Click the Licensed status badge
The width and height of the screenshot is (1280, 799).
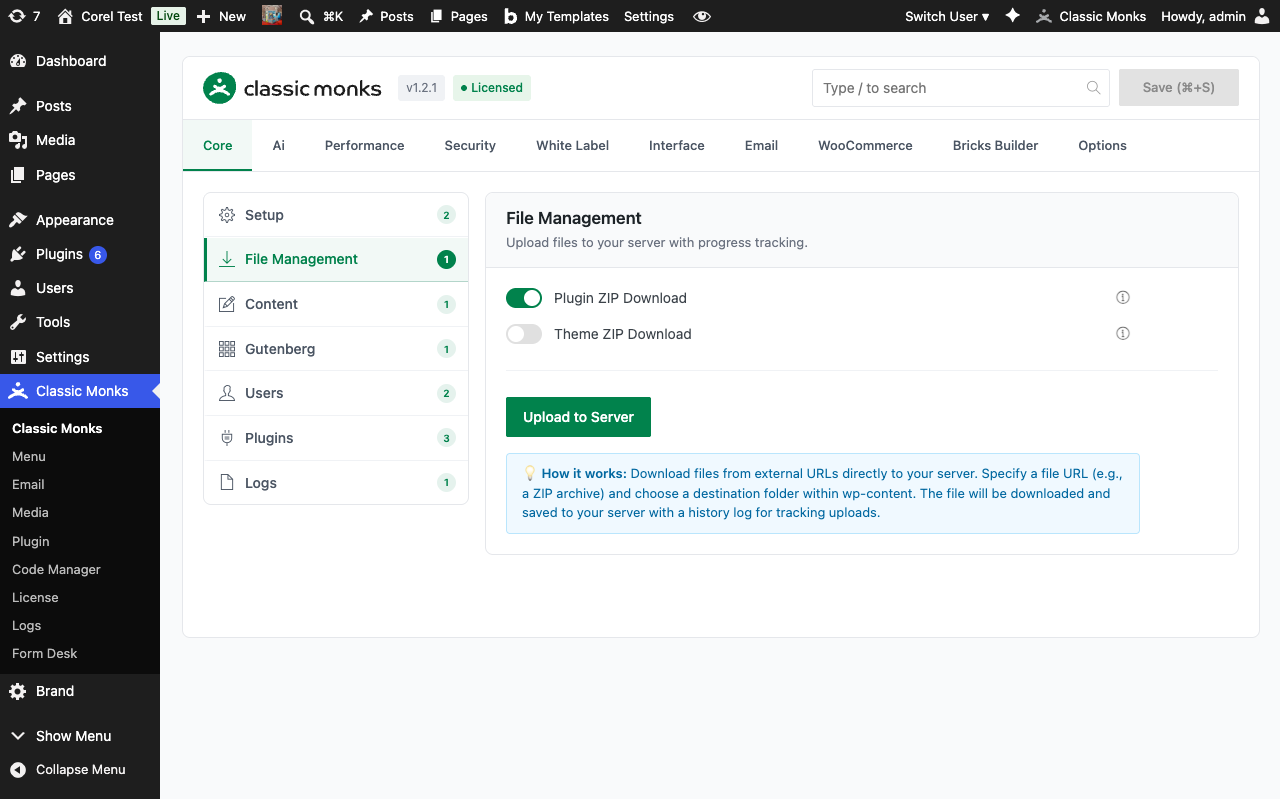[x=492, y=88]
